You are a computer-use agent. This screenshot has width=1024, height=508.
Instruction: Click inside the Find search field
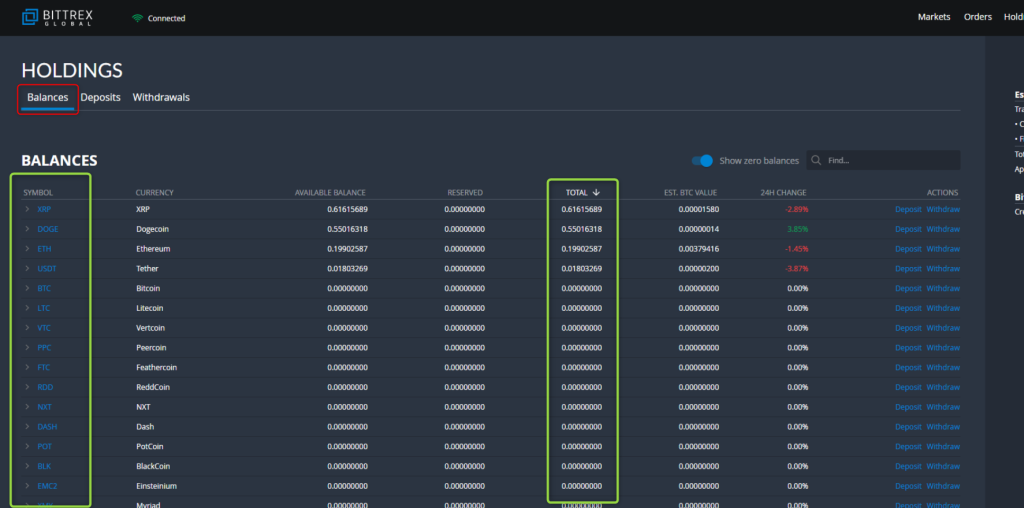[x=883, y=161]
